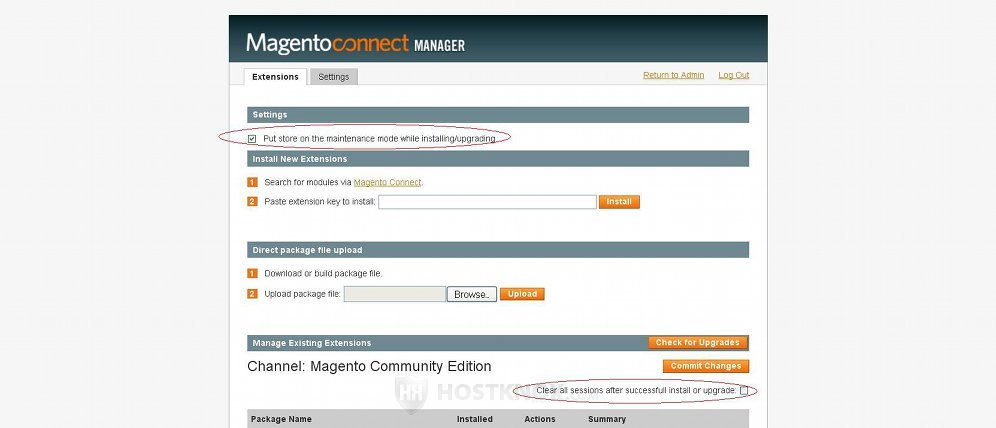996x428 pixels.
Task: Open the Settings tab
Action: coord(333,77)
